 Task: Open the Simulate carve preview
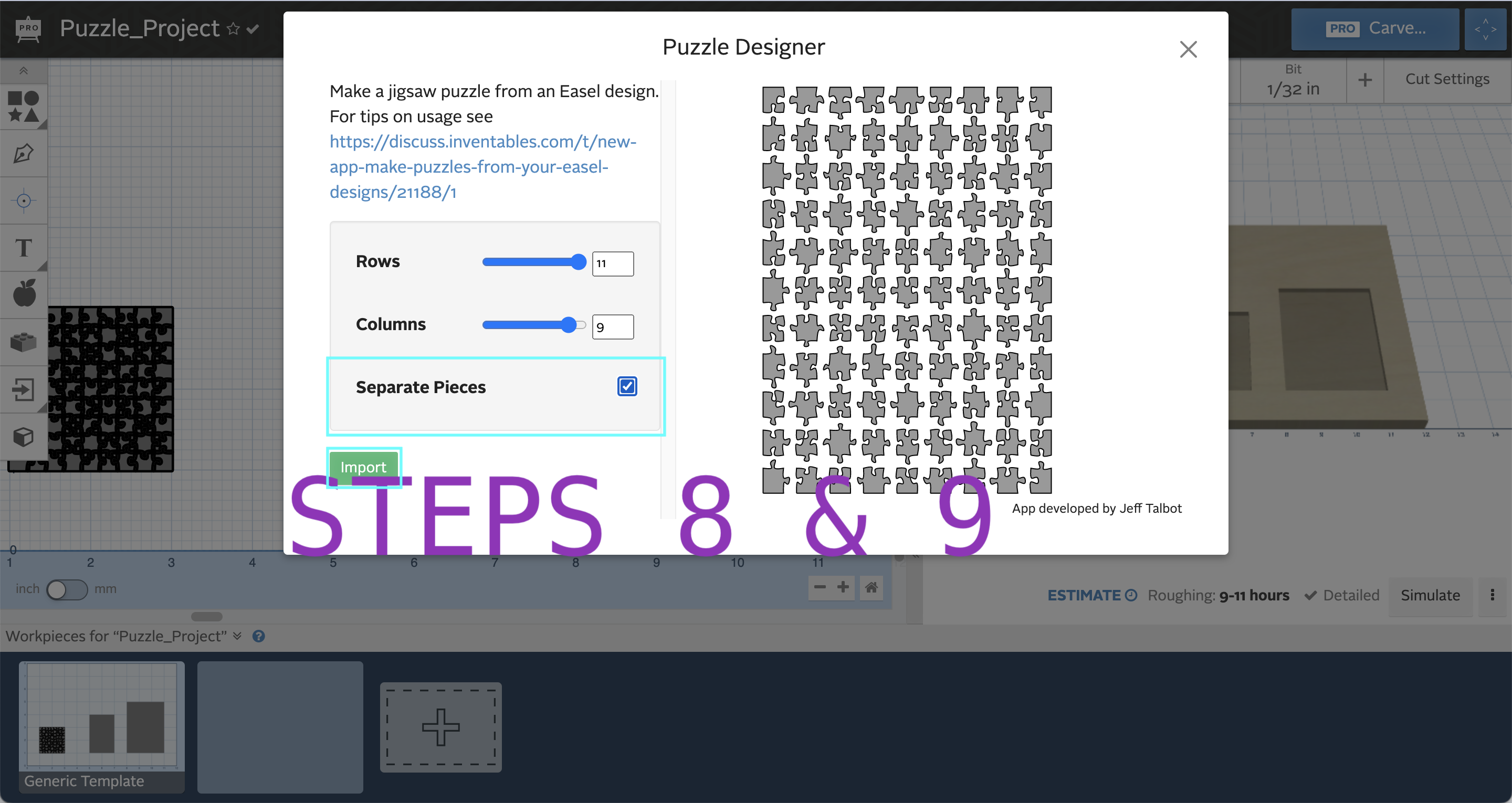(1431, 596)
